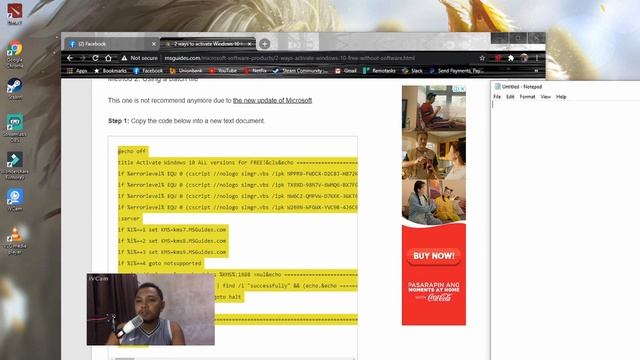
Task: Bookmark this page with the star icon
Action: click(482, 58)
